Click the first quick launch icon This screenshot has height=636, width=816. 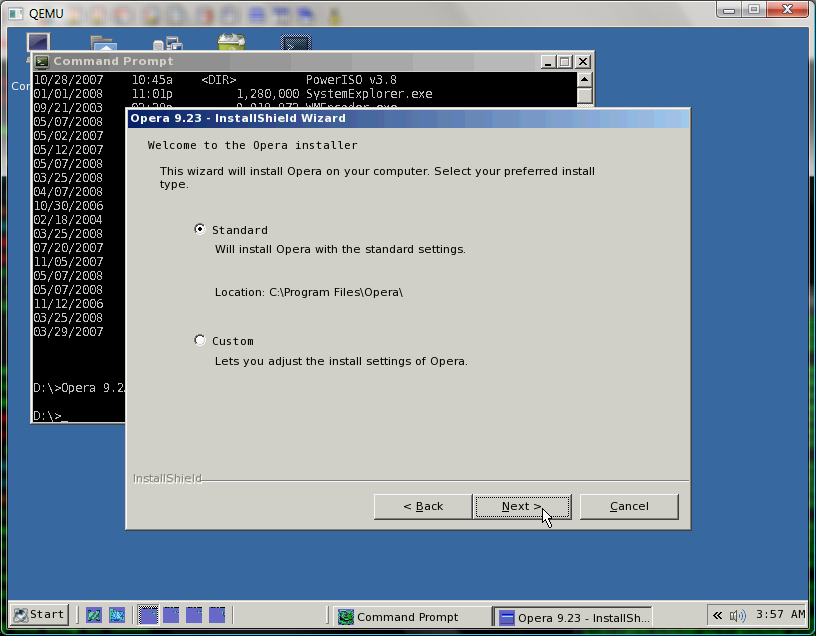point(94,615)
